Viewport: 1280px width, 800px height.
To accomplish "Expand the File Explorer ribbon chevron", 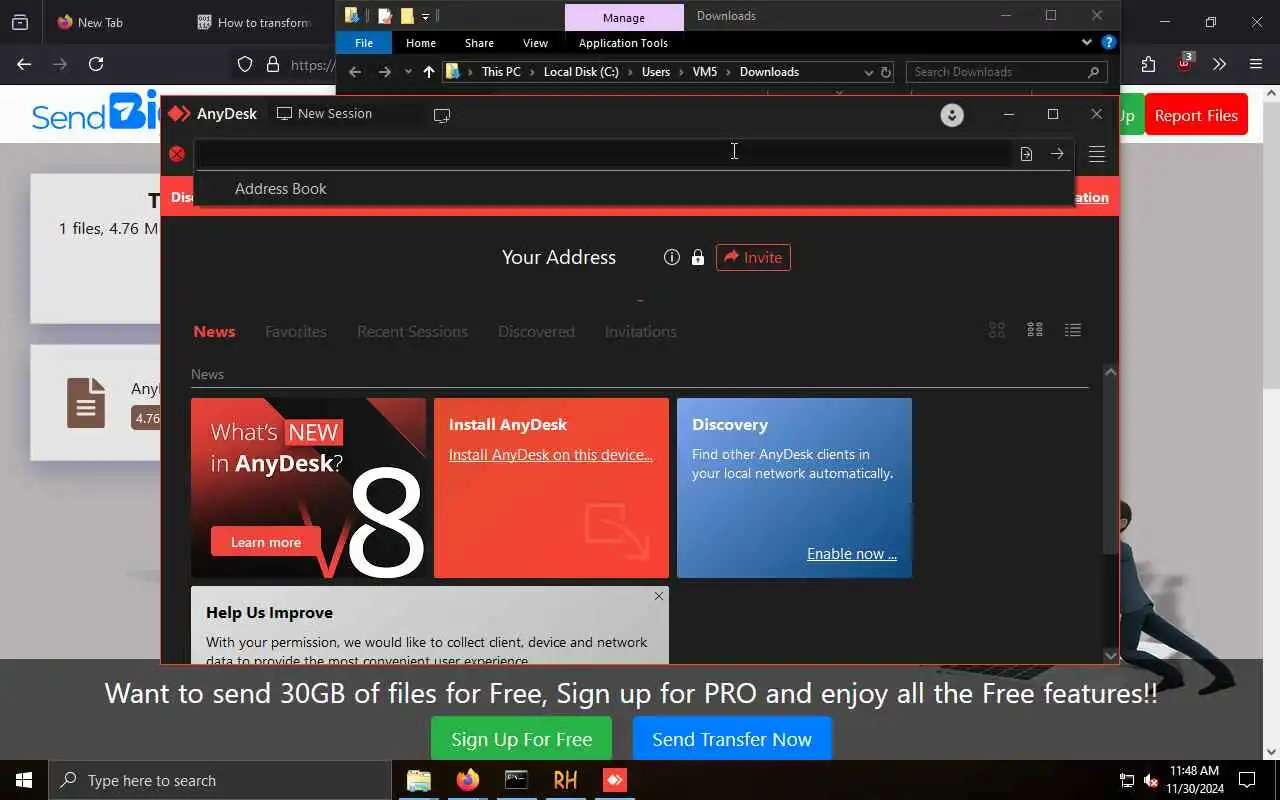I will pos(1087,43).
